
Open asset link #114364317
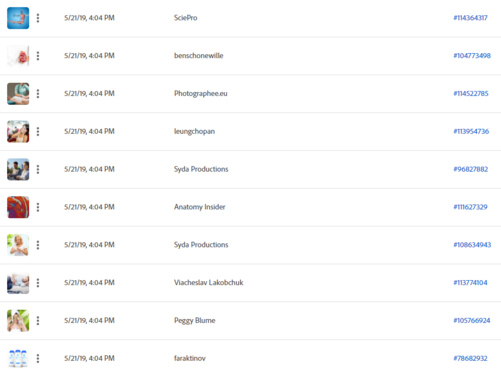tap(470, 18)
